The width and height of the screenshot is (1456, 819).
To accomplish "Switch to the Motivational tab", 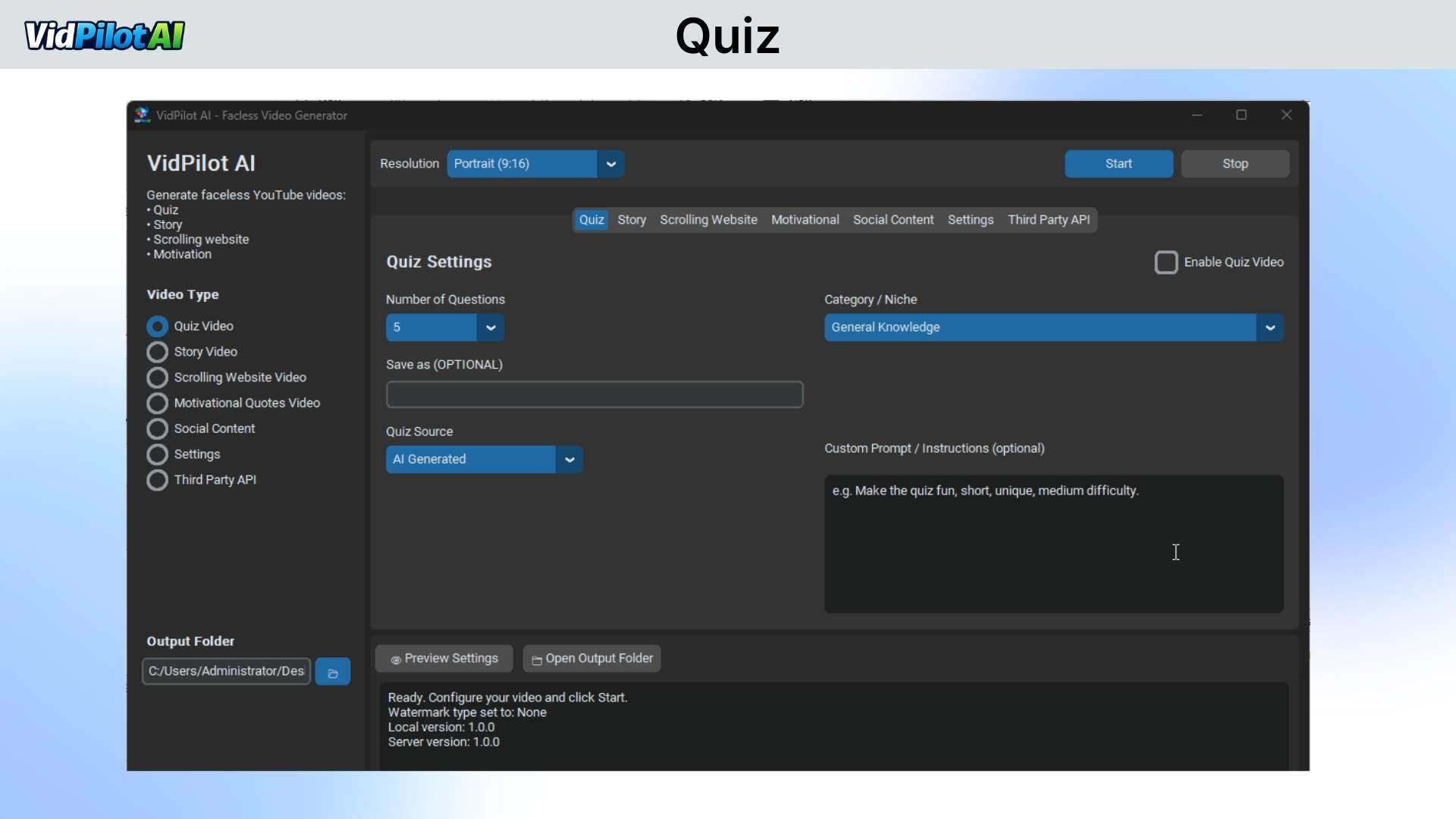I will click(x=805, y=220).
